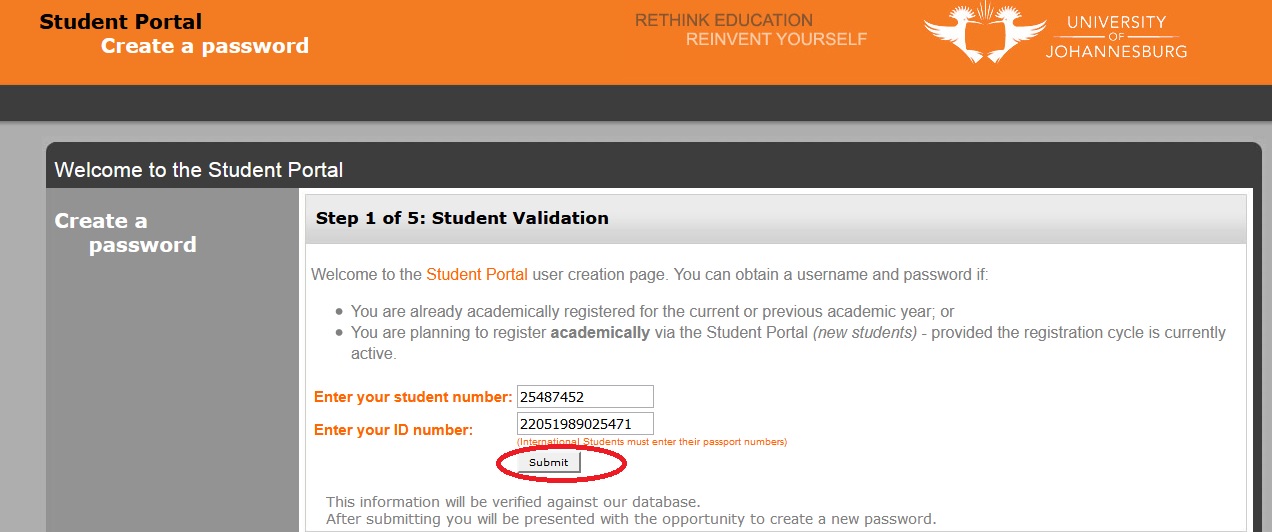Click the International Students passport note

[652, 442]
